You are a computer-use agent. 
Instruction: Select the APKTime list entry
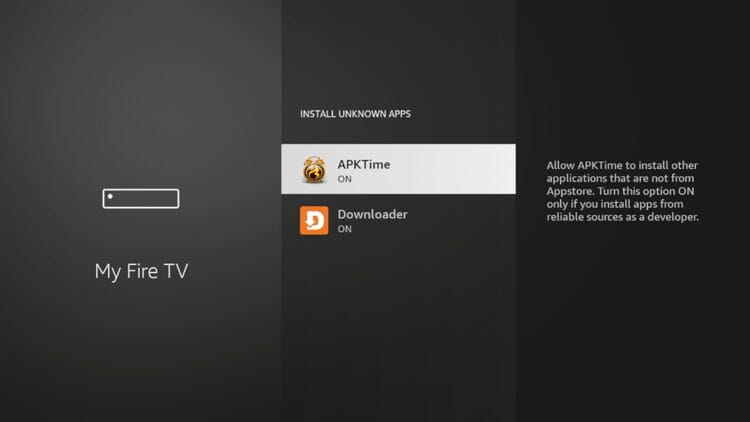point(398,169)
